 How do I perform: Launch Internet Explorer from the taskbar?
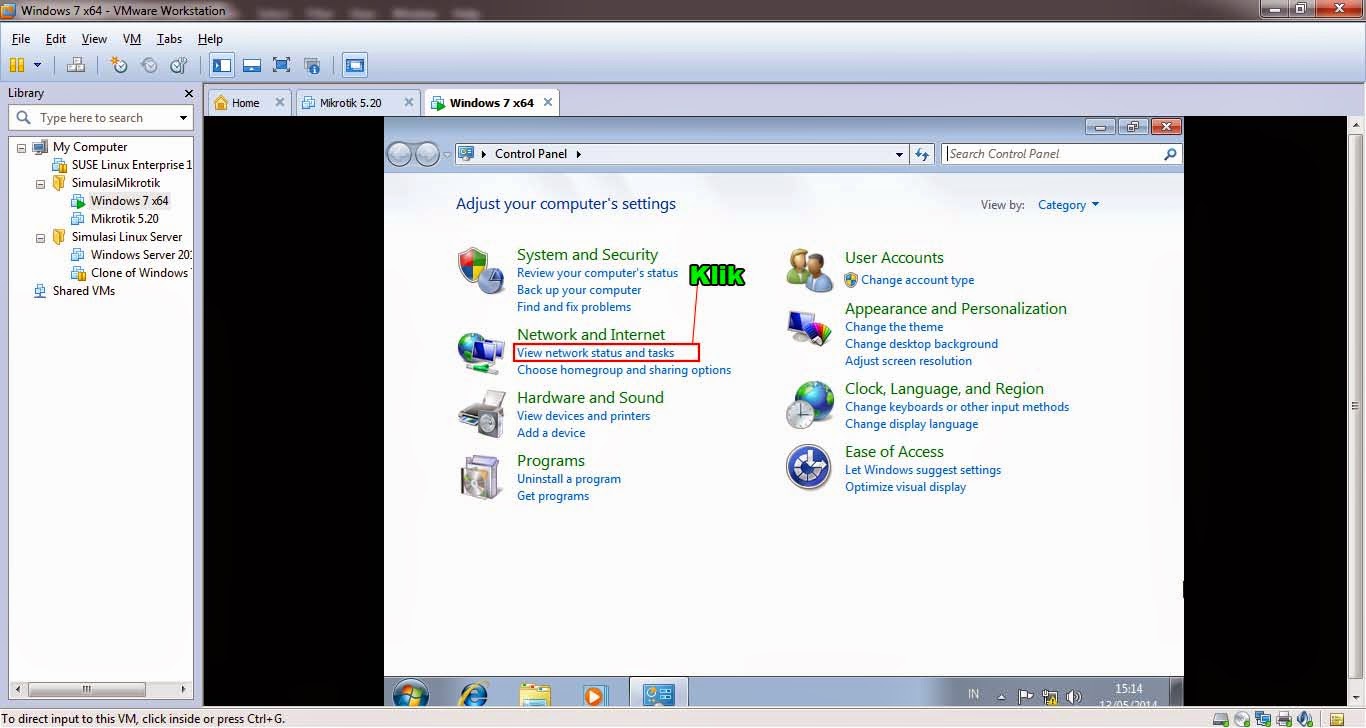[472, 695]
